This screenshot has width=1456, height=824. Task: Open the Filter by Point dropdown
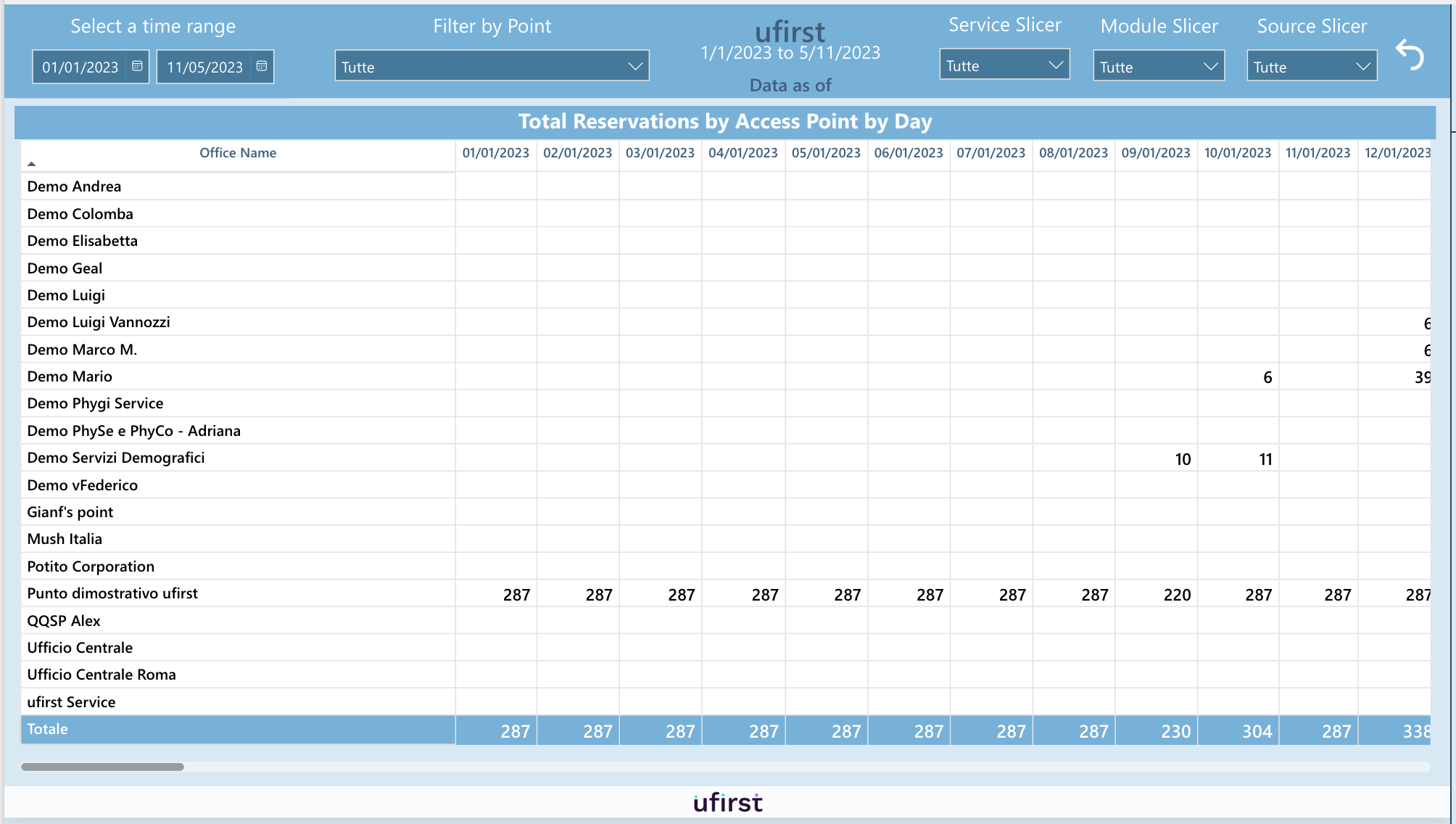tap(492, 66)
